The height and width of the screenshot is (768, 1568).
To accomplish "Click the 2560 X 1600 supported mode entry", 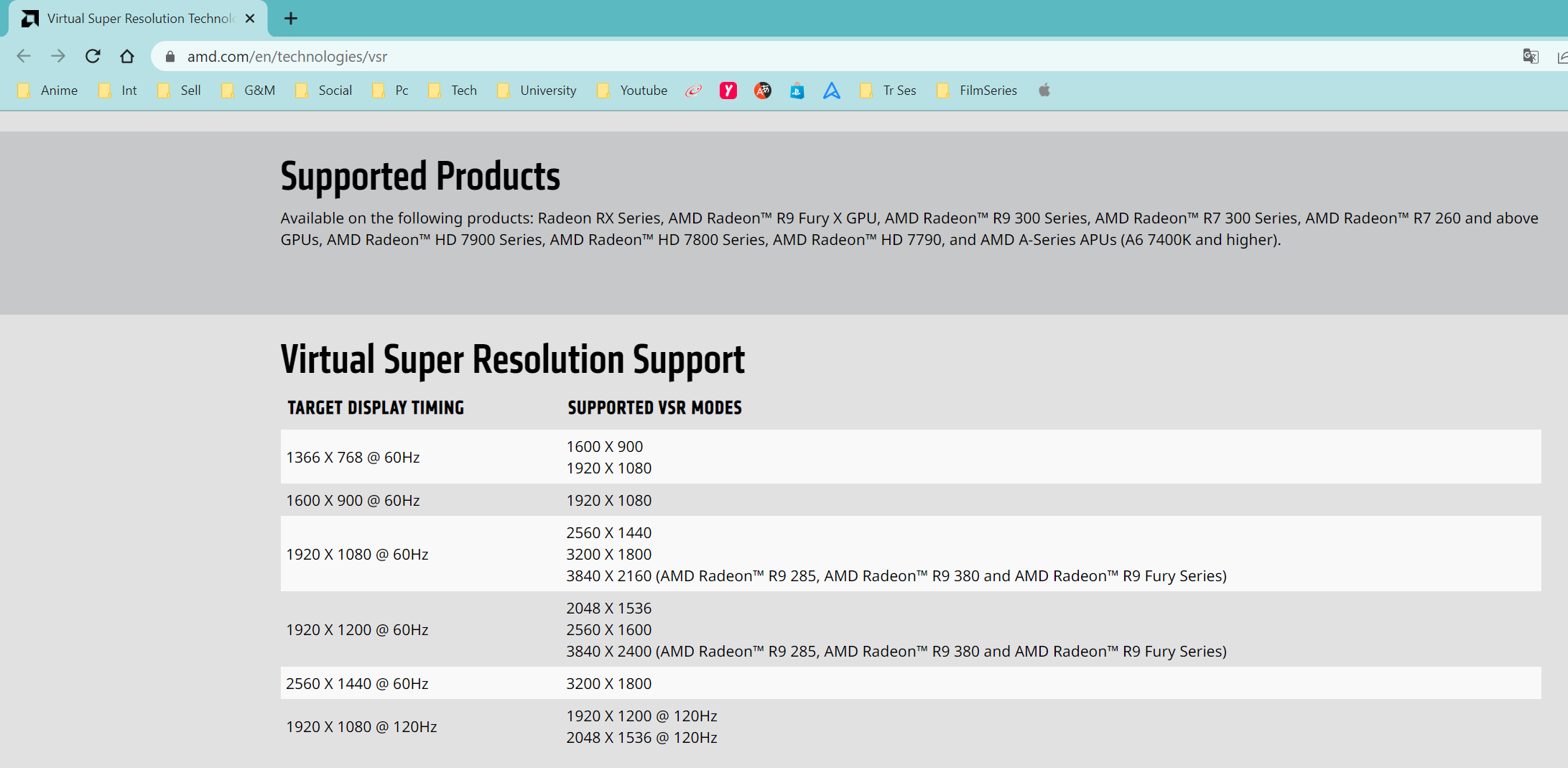I will (609, 630).
